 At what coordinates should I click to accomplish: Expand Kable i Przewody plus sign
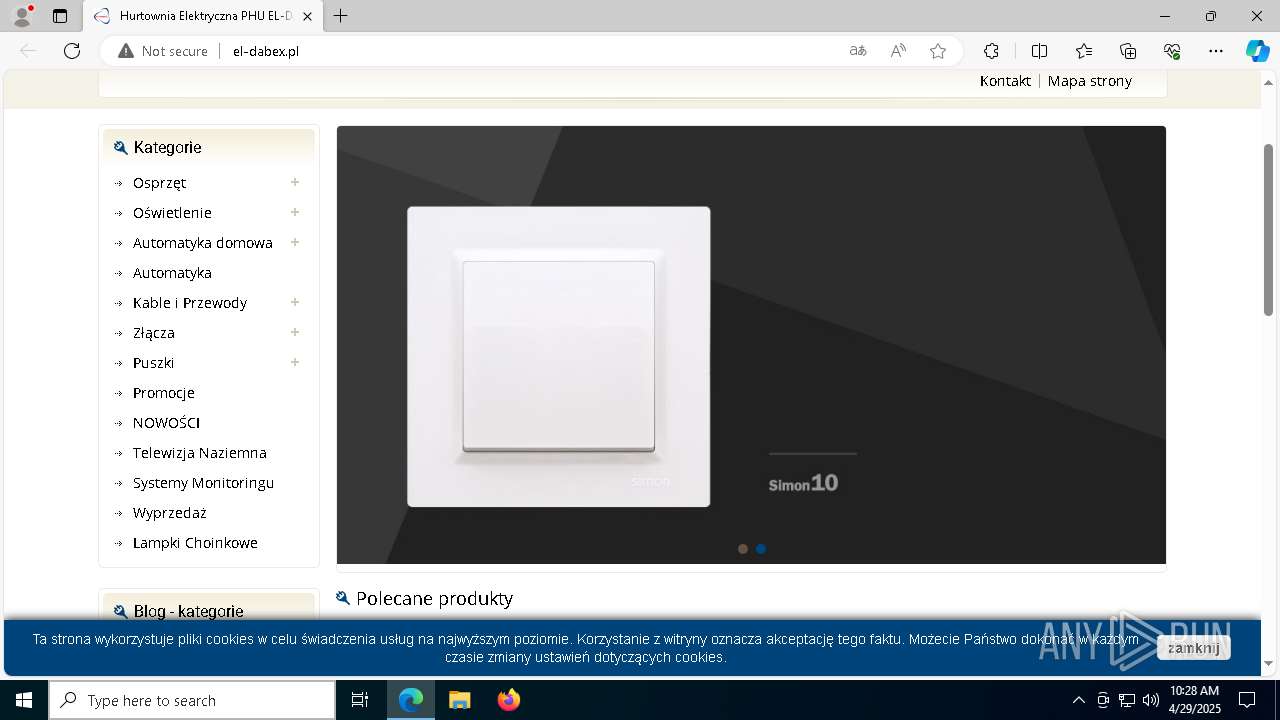295,302
